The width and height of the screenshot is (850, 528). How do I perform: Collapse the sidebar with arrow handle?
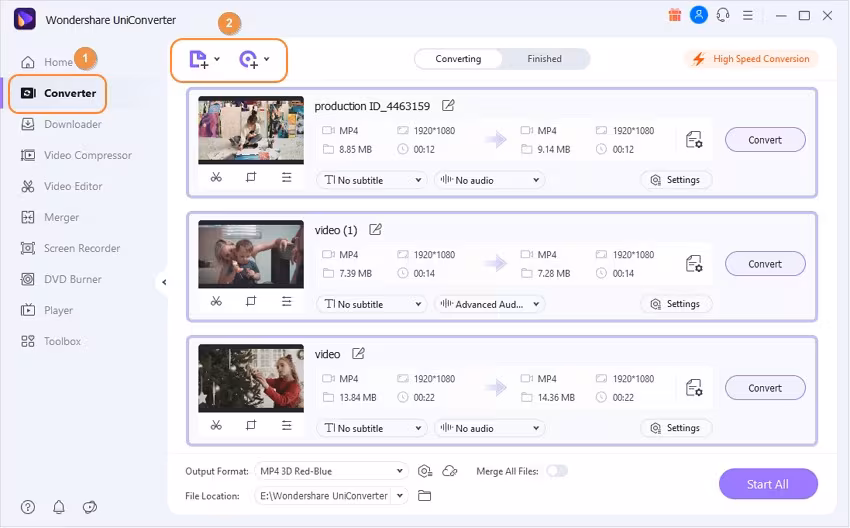click(164, 282)
